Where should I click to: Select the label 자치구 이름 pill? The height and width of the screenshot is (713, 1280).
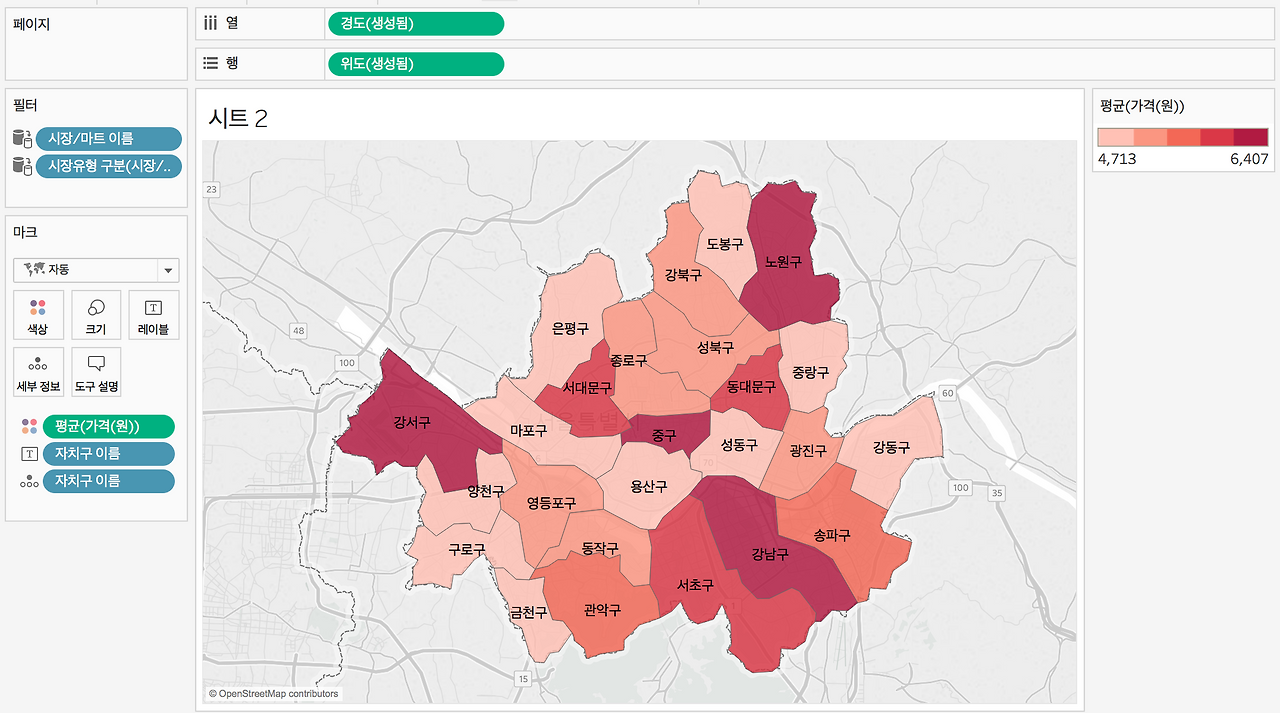[108, 454]
